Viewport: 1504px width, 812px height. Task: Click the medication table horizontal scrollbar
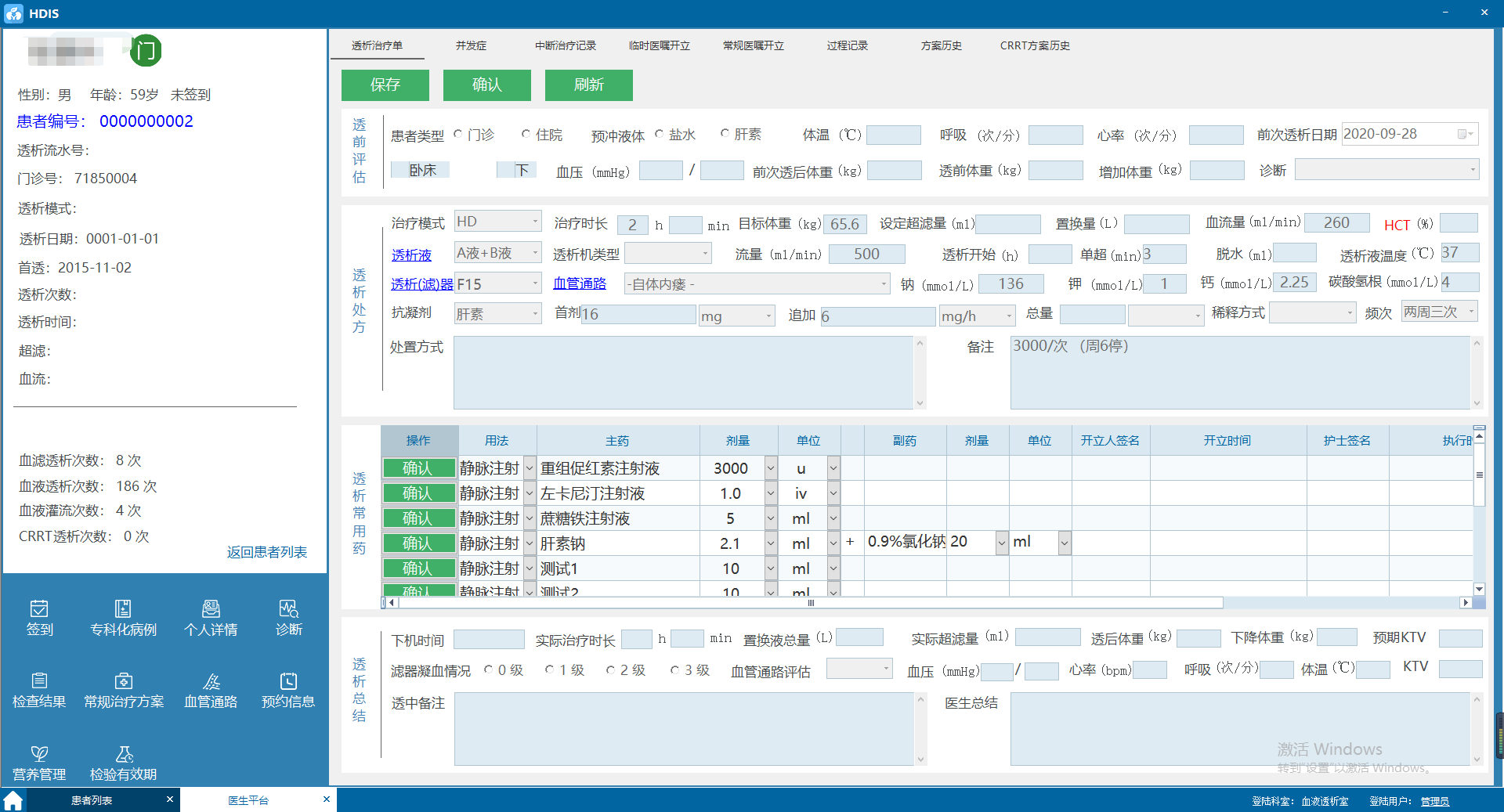click(811, 602)
